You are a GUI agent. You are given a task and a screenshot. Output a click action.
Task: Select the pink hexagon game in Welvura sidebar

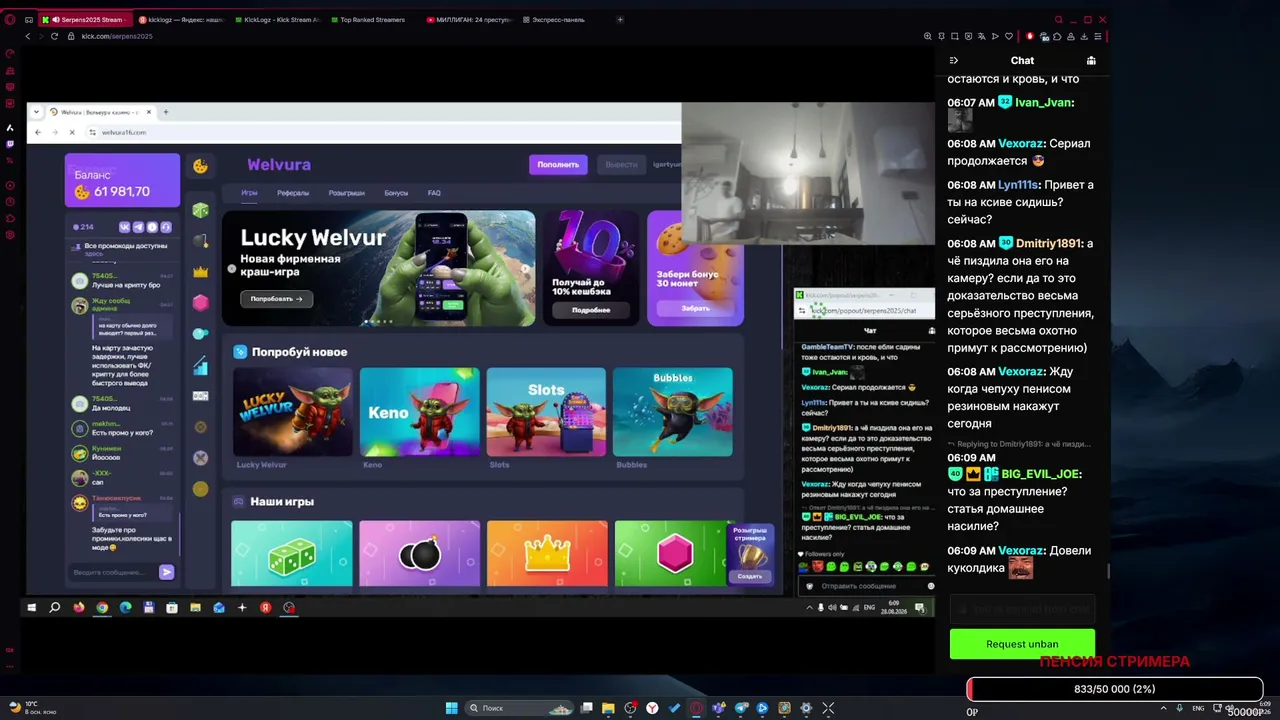point(200,303)
